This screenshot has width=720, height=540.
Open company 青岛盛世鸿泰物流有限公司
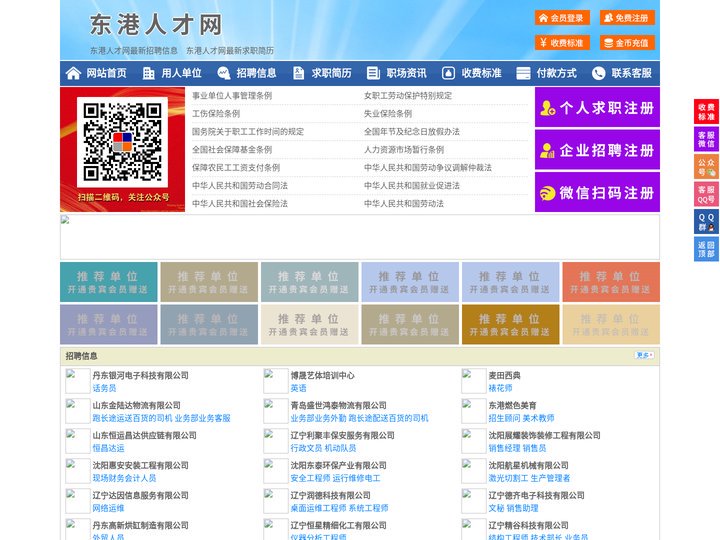tap(338, 405)
